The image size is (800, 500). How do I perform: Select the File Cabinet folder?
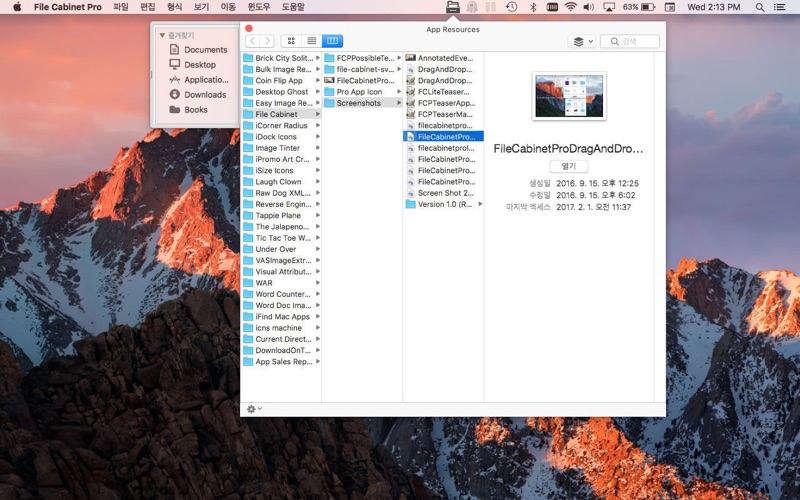pyautogui.click(x=281, y=114)
